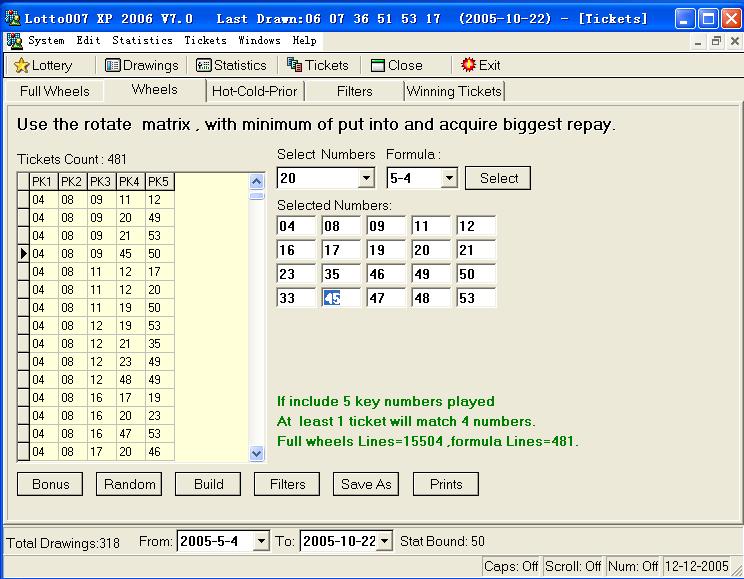Click PK5 cell 35 in ticket list
The height and width of the screenshot is (579, 744).
[x=159, y=344]
